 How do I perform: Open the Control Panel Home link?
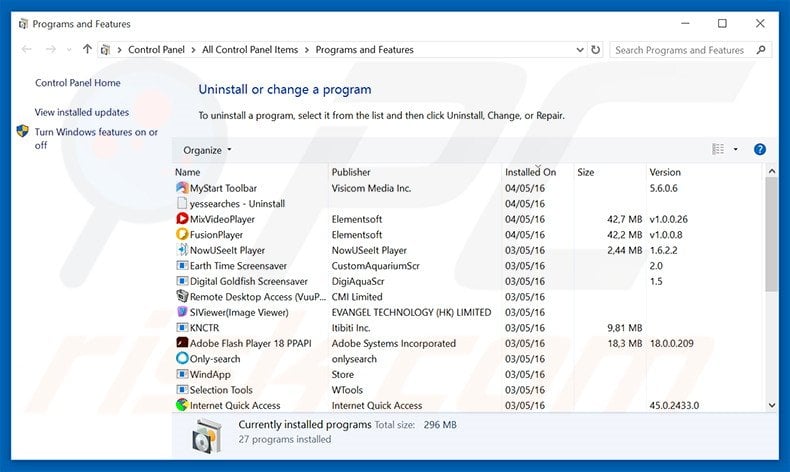coord(78,83)
